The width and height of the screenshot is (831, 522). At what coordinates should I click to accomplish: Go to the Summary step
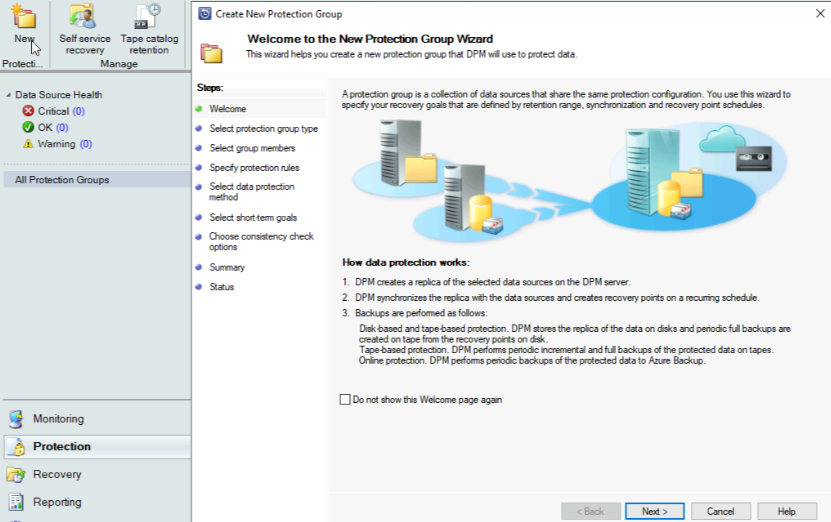click(227, 267)
